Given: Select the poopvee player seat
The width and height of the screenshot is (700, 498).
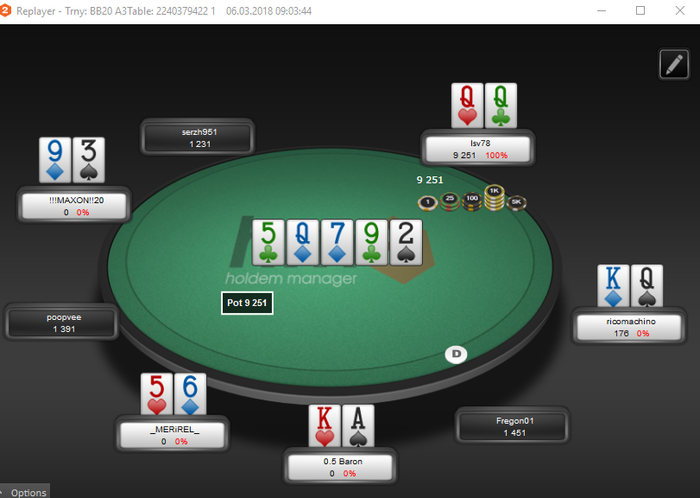Looking at the screenshot, I should 62,323.
